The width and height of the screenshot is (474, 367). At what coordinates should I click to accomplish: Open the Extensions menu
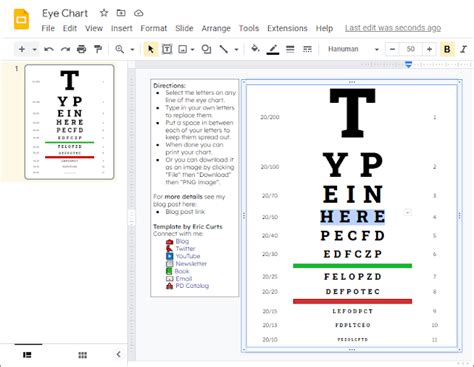[287, 28]
